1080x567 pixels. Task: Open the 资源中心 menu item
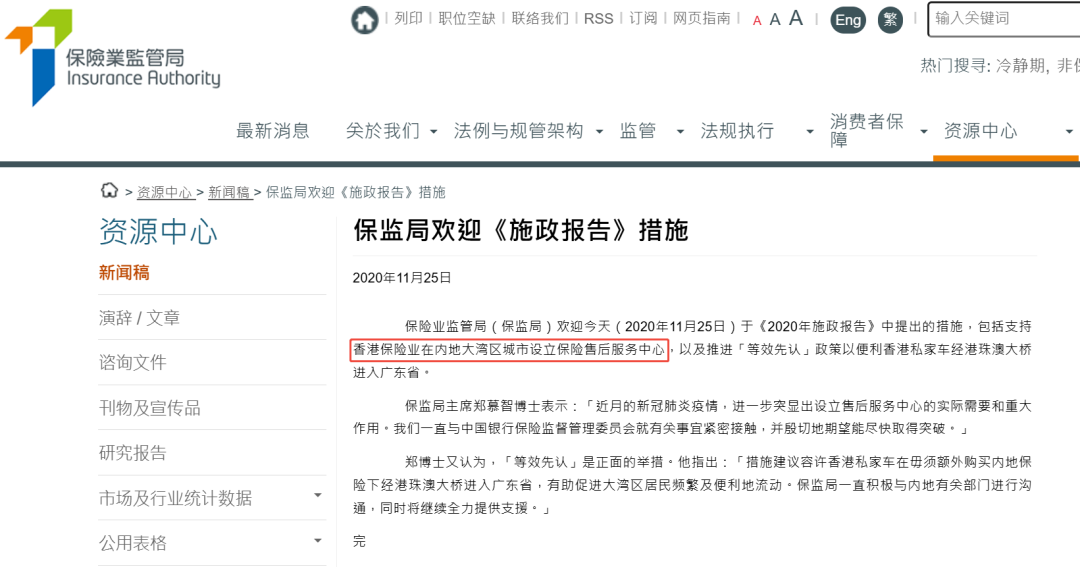coord(980,130)
